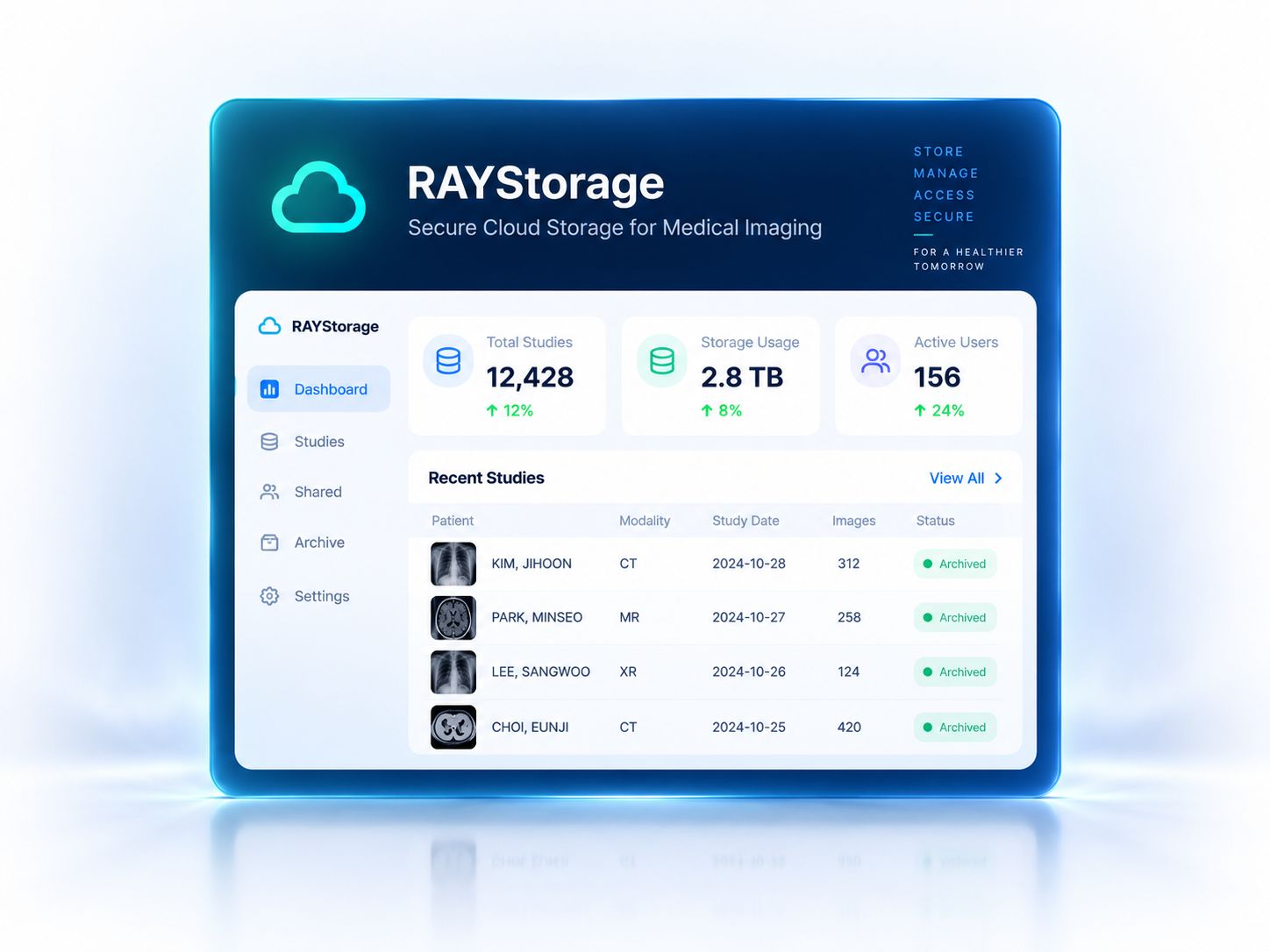Viewport: 1270px width, 952px height.
Task: Click Archived status badge for KIM, JIHOON
Action: point(955,564)
